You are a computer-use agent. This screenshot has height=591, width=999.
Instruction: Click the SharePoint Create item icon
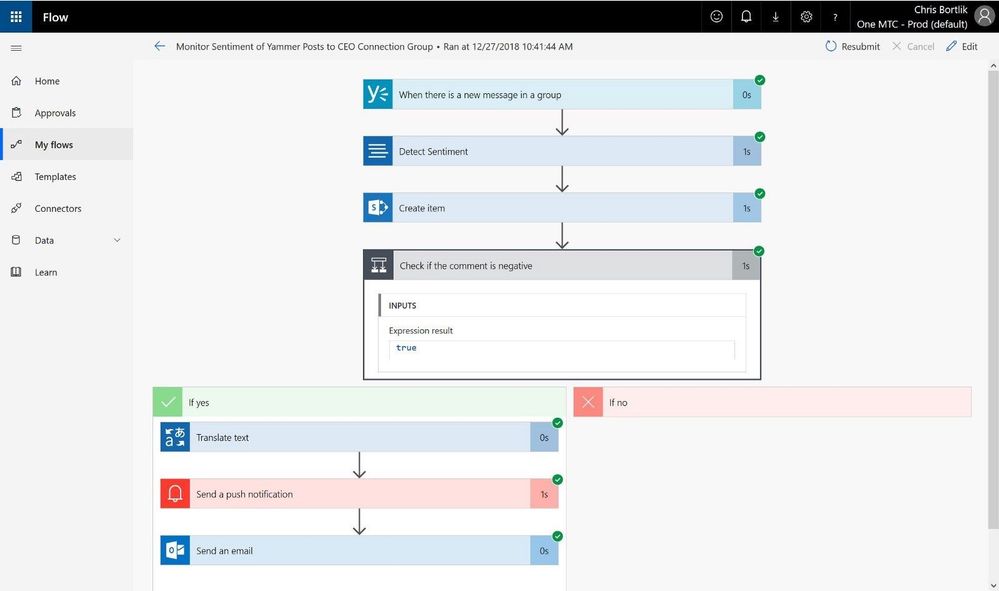pos(378,208)
